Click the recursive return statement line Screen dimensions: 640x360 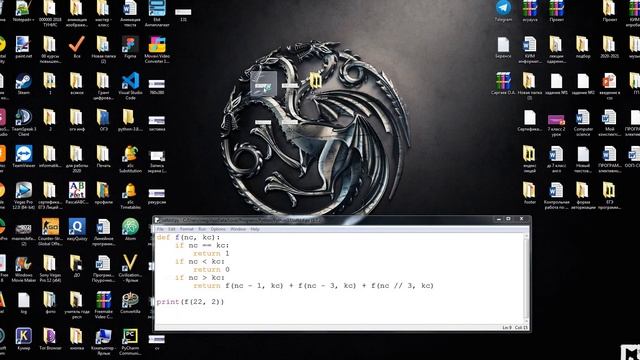313,286
